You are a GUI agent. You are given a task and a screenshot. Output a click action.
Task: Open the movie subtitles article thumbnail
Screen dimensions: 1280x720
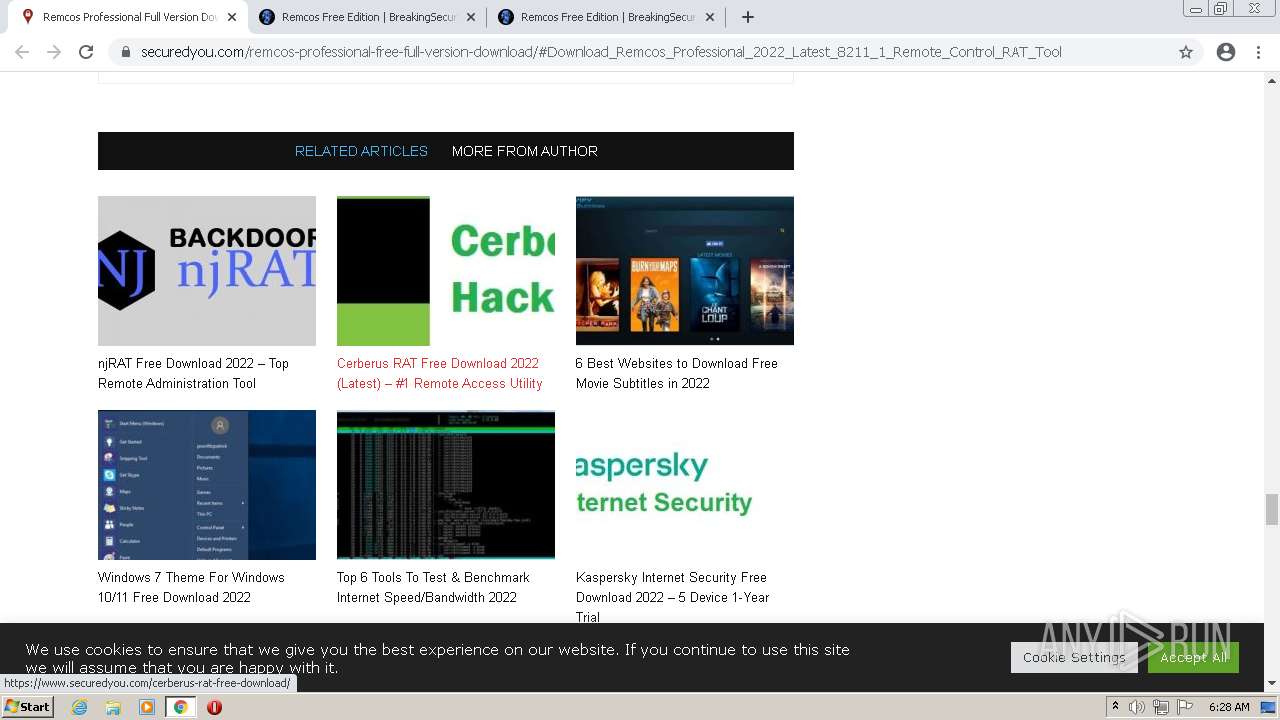(x=685, y=271)
